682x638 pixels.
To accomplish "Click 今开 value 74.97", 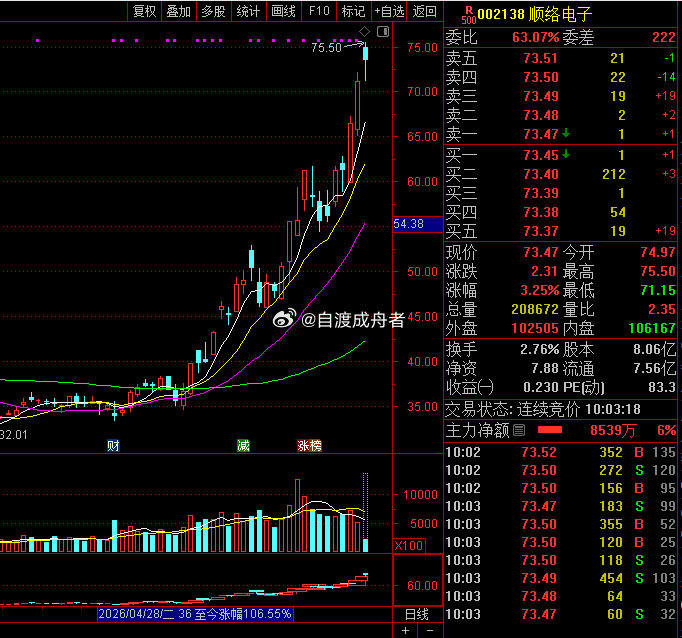I will point(658,252).
